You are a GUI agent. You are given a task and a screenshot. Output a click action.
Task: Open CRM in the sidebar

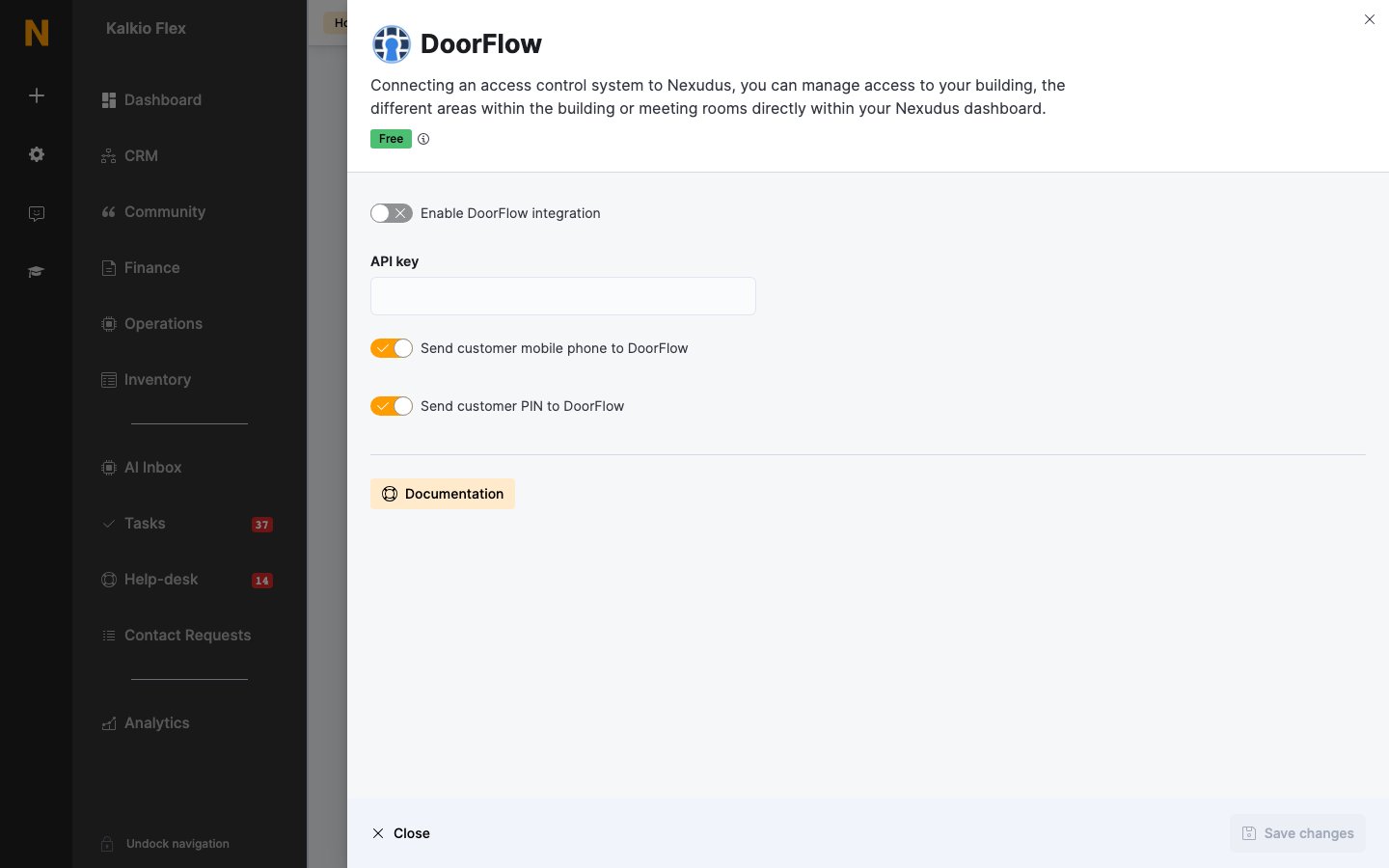pos(129,156)
